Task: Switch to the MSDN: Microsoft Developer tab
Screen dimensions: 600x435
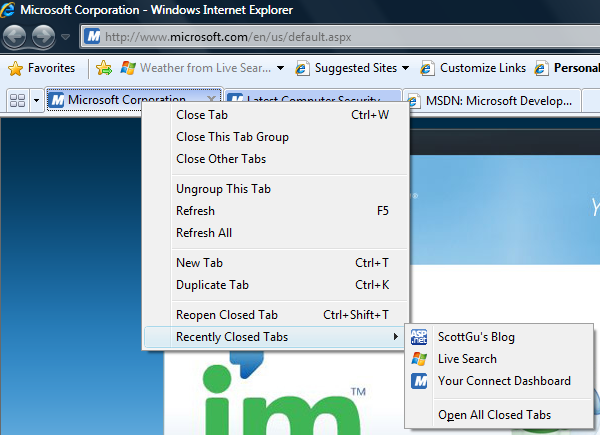Action: pyautogui.click(x=492, y=101)
